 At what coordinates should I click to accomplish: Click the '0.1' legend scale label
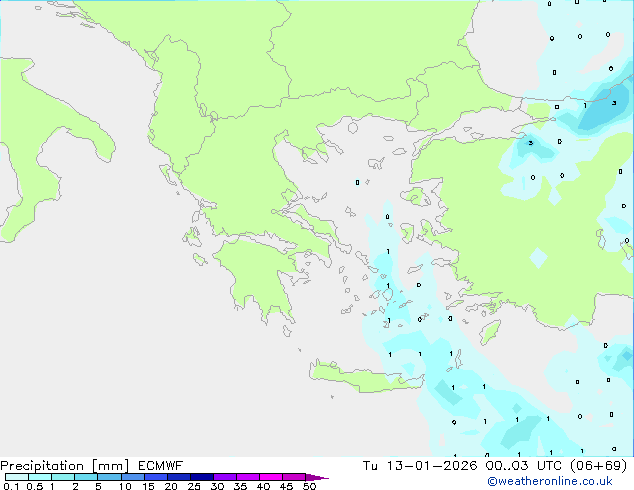pyautogui.click(x=11, y=486)
